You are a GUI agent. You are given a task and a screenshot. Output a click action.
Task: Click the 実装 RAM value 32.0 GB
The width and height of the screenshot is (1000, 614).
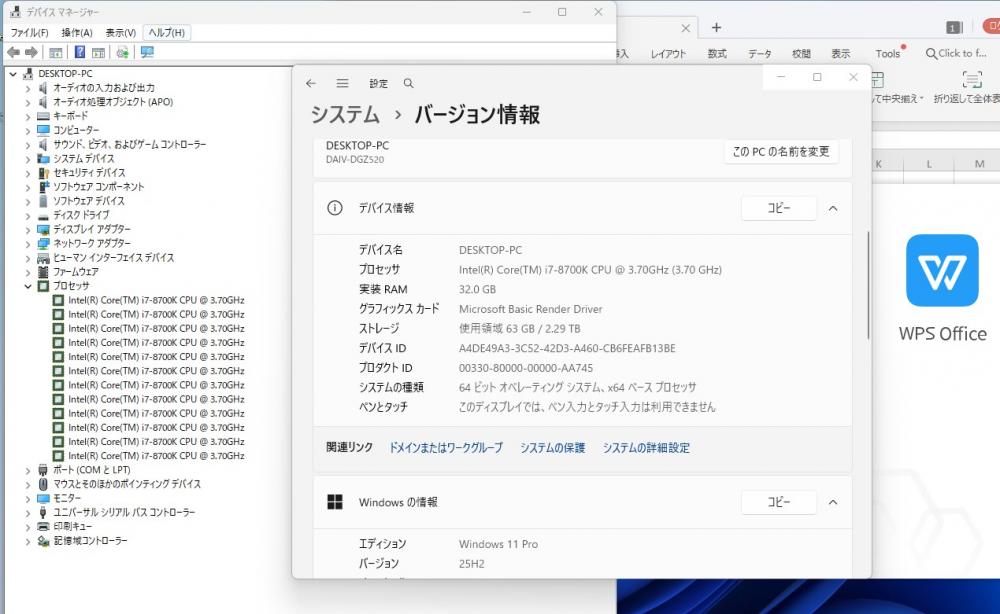(x=477, y=289)
